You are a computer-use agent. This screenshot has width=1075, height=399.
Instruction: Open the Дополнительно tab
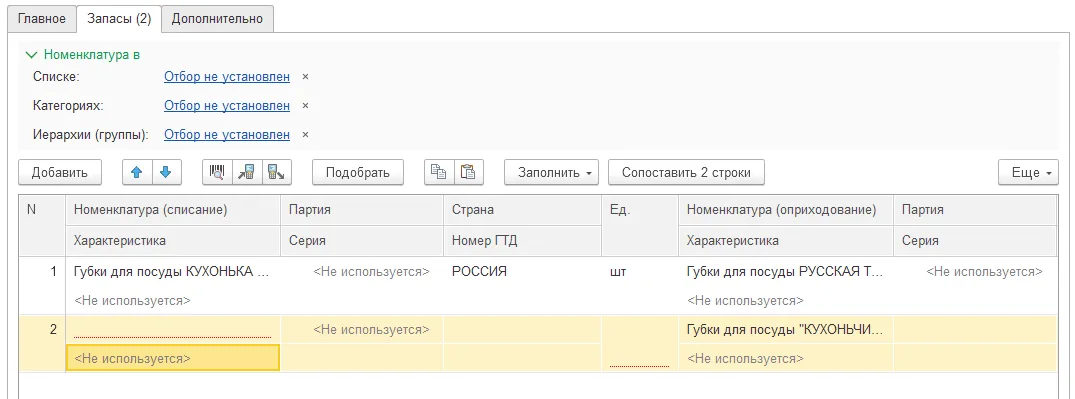pyautogui.click(x=217, y=19)
